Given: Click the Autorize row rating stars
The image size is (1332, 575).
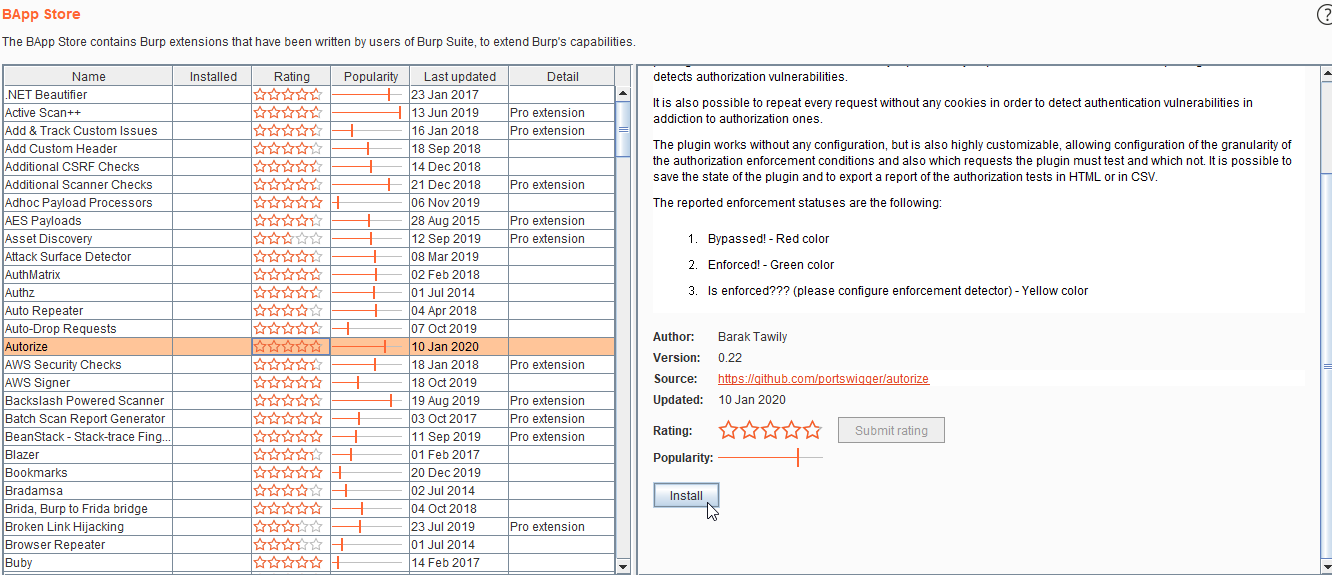Looking at the screenshot, I should (289, 346).
